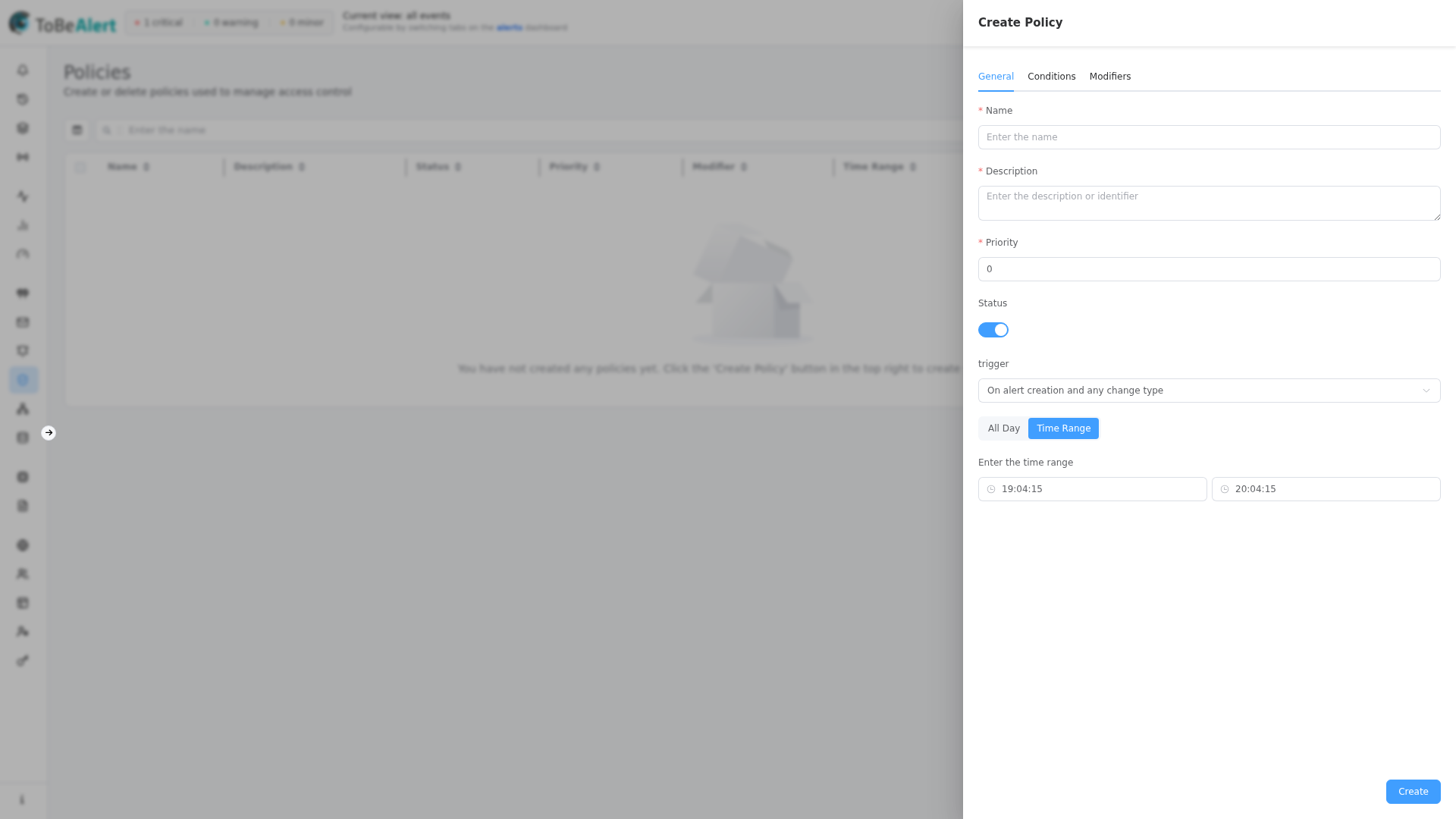Open the end time picker 20:04:15
1456x819 pixels.
pyautogui.click(x=1326, y=489)
